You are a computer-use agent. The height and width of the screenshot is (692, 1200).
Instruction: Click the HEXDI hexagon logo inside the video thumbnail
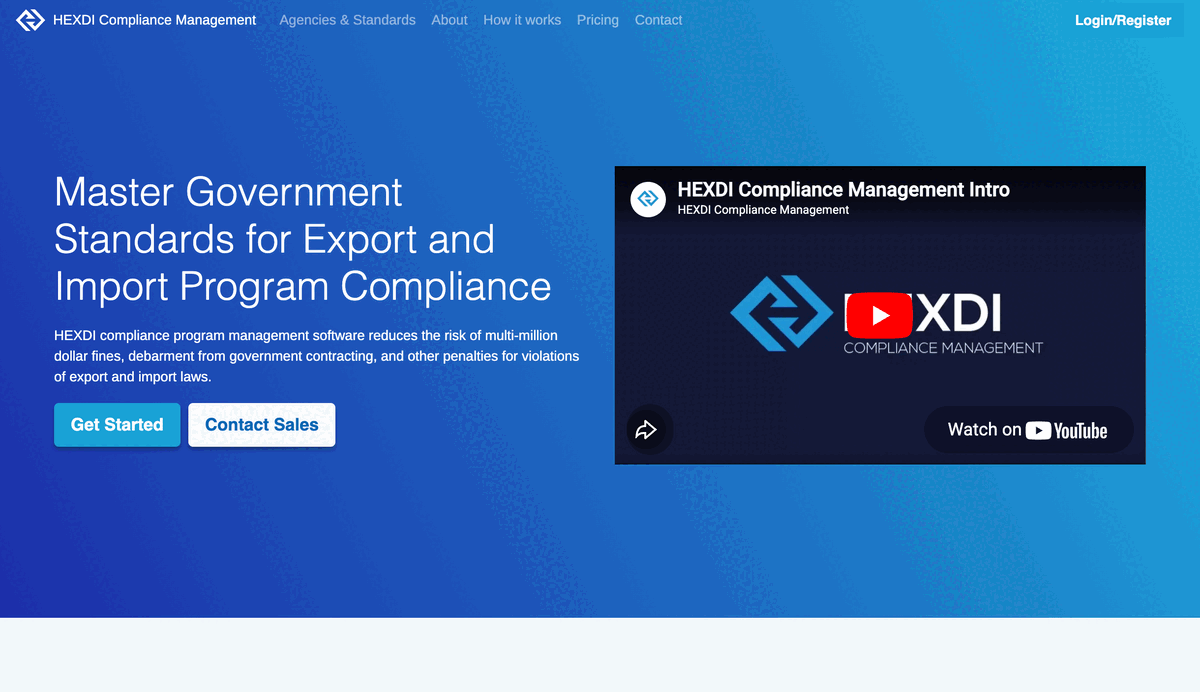pyautogui.click(x=781, y=314)
